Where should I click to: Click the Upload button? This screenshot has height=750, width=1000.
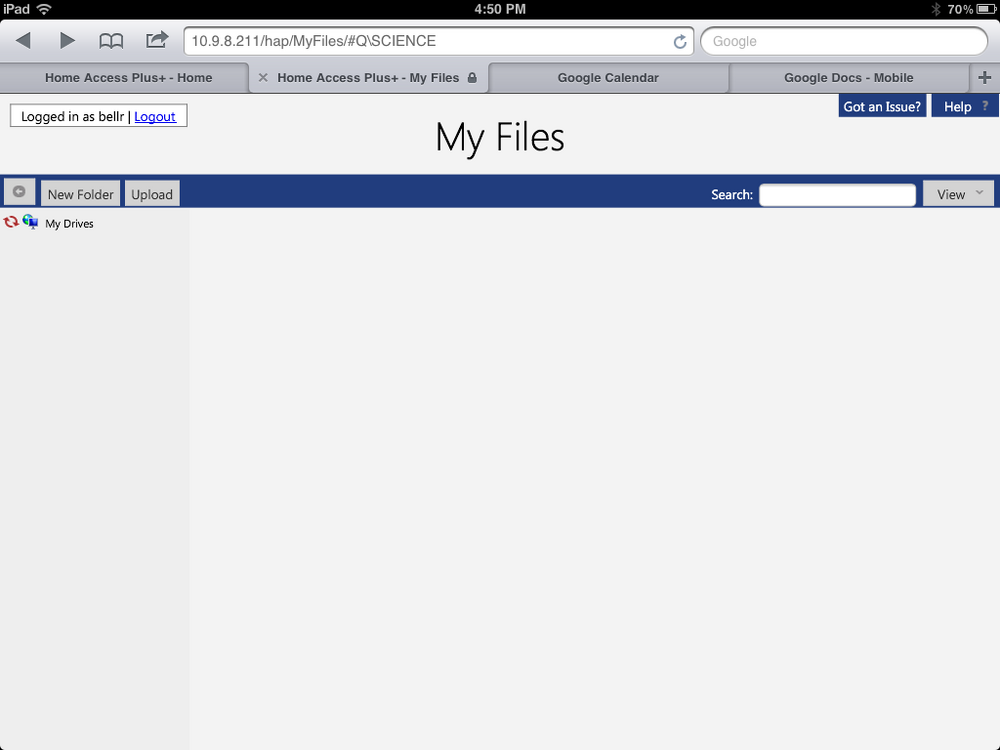coord(152,194)
